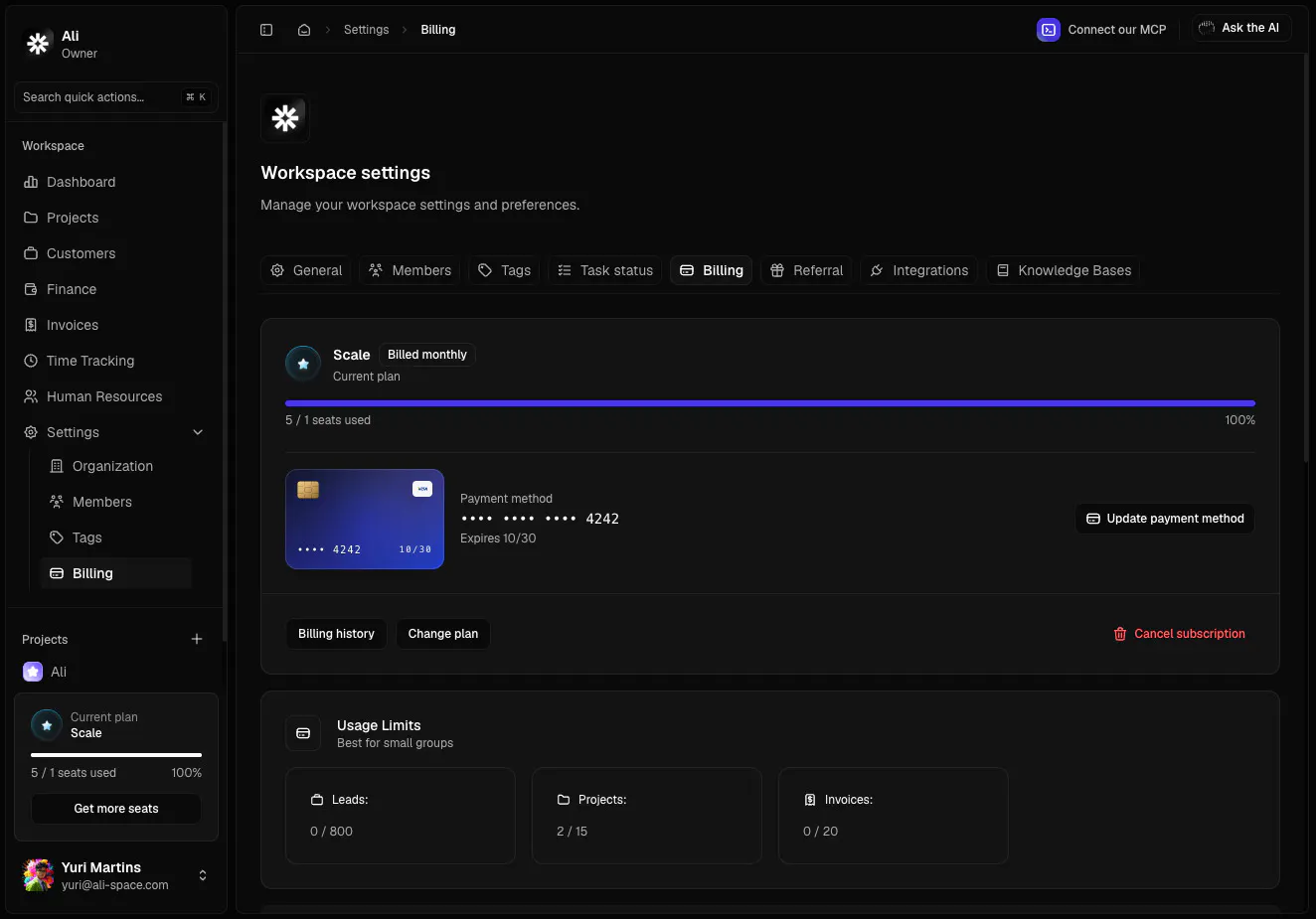This screenshot has height=919, width=1316.
Task: Click the Connect our MCP icon
Action: pos(1049,30)
